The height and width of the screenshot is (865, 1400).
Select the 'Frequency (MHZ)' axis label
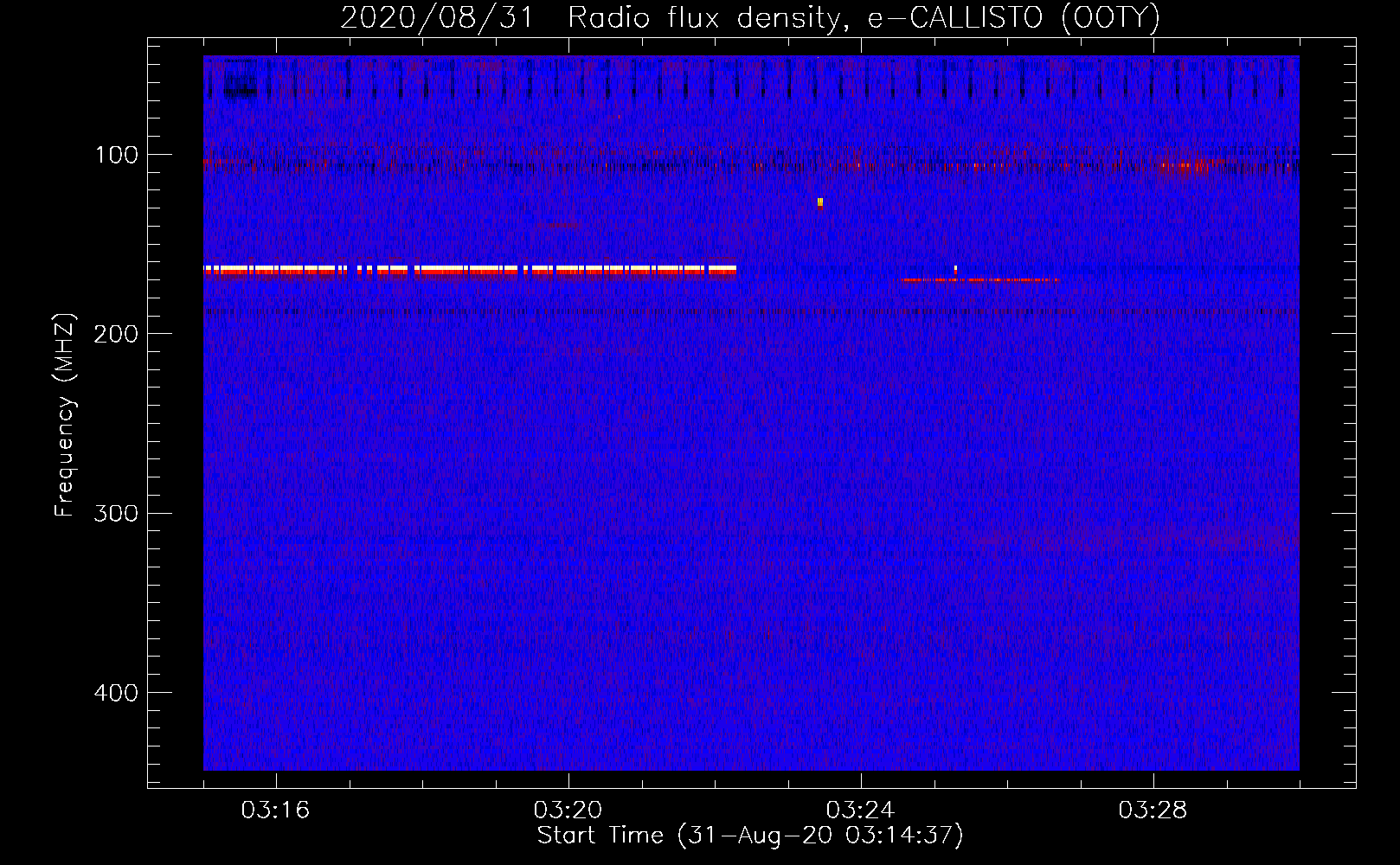(65, 415)
